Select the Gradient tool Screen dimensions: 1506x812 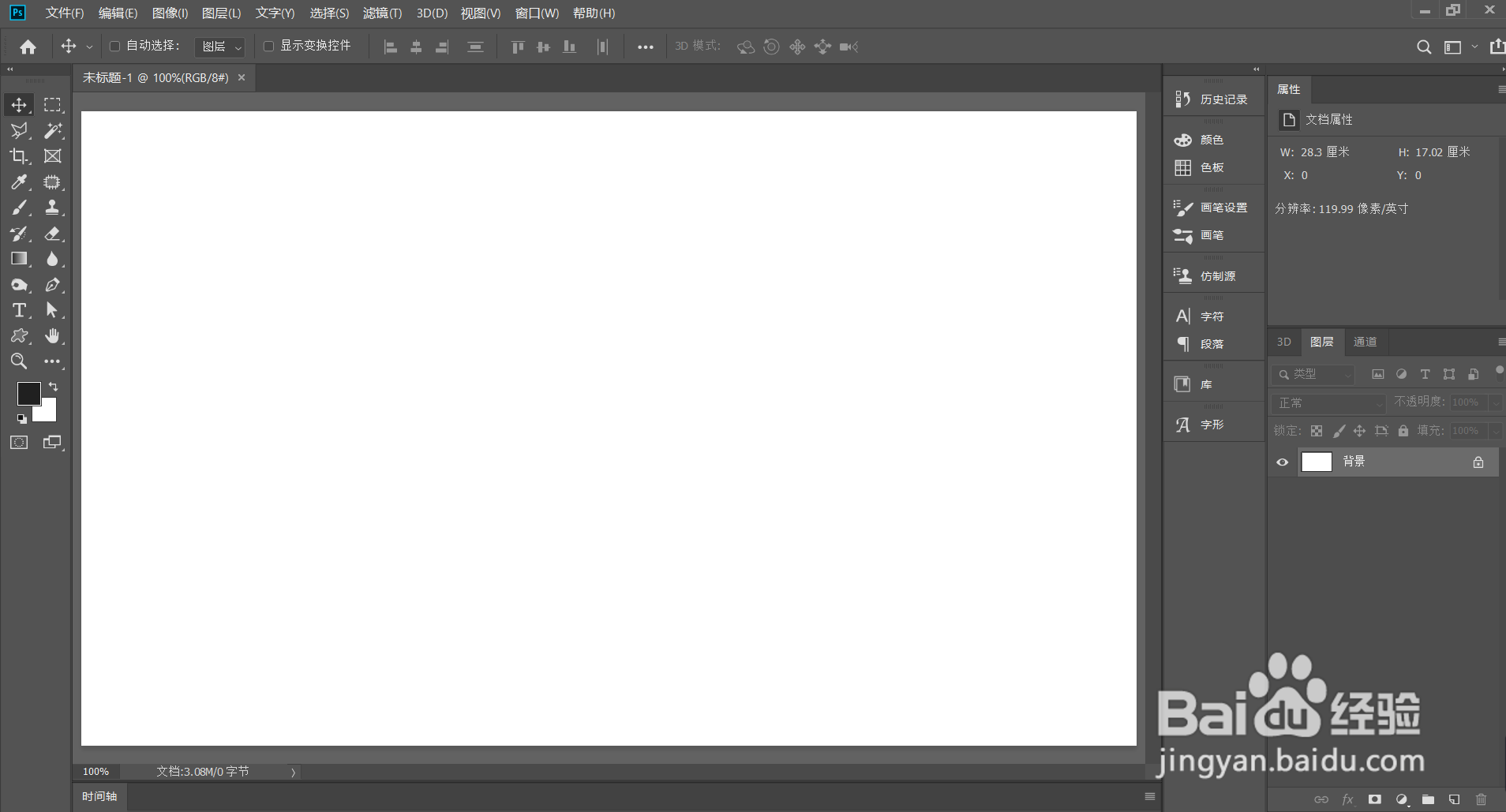[19, 259]
